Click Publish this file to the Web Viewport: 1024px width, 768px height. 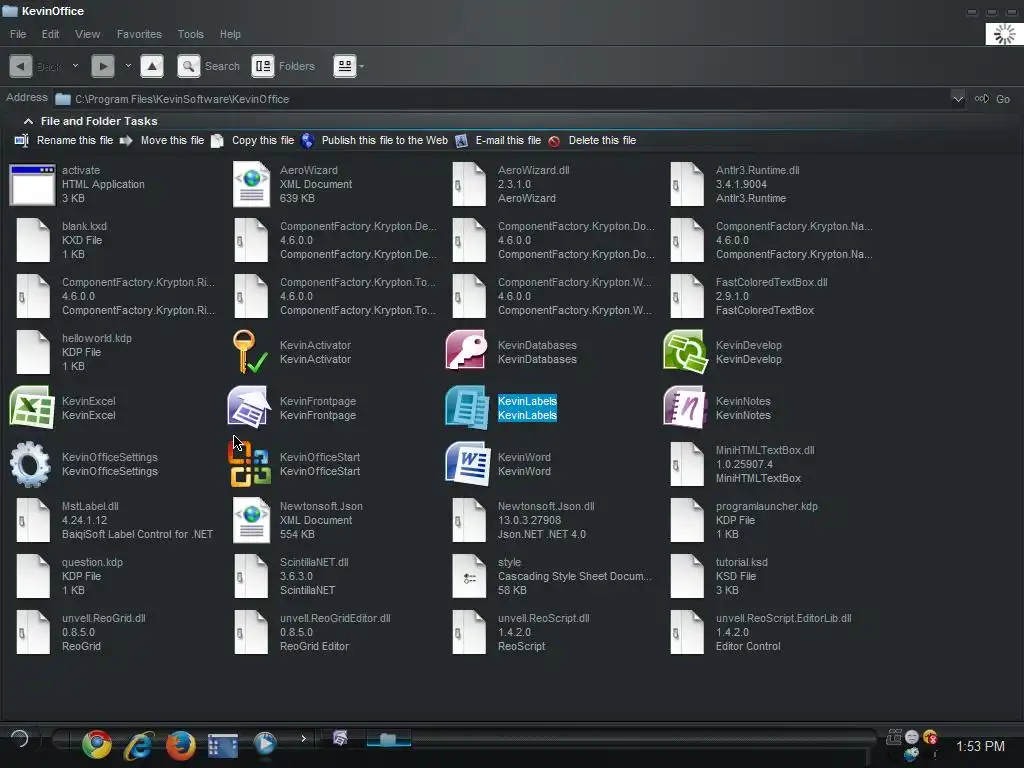[385, 140]
